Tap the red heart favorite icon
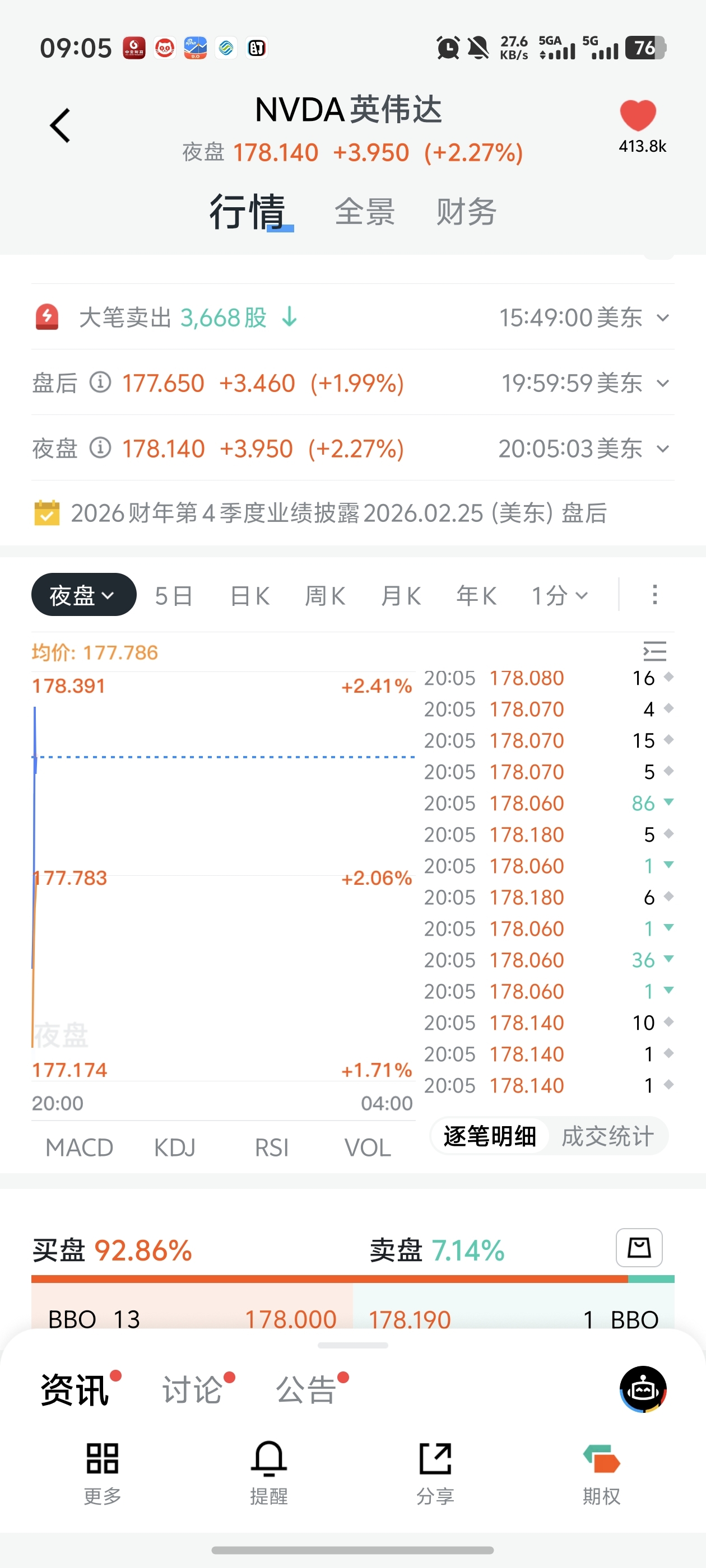This screenshot has width=706, height=1568. [638, 115]
